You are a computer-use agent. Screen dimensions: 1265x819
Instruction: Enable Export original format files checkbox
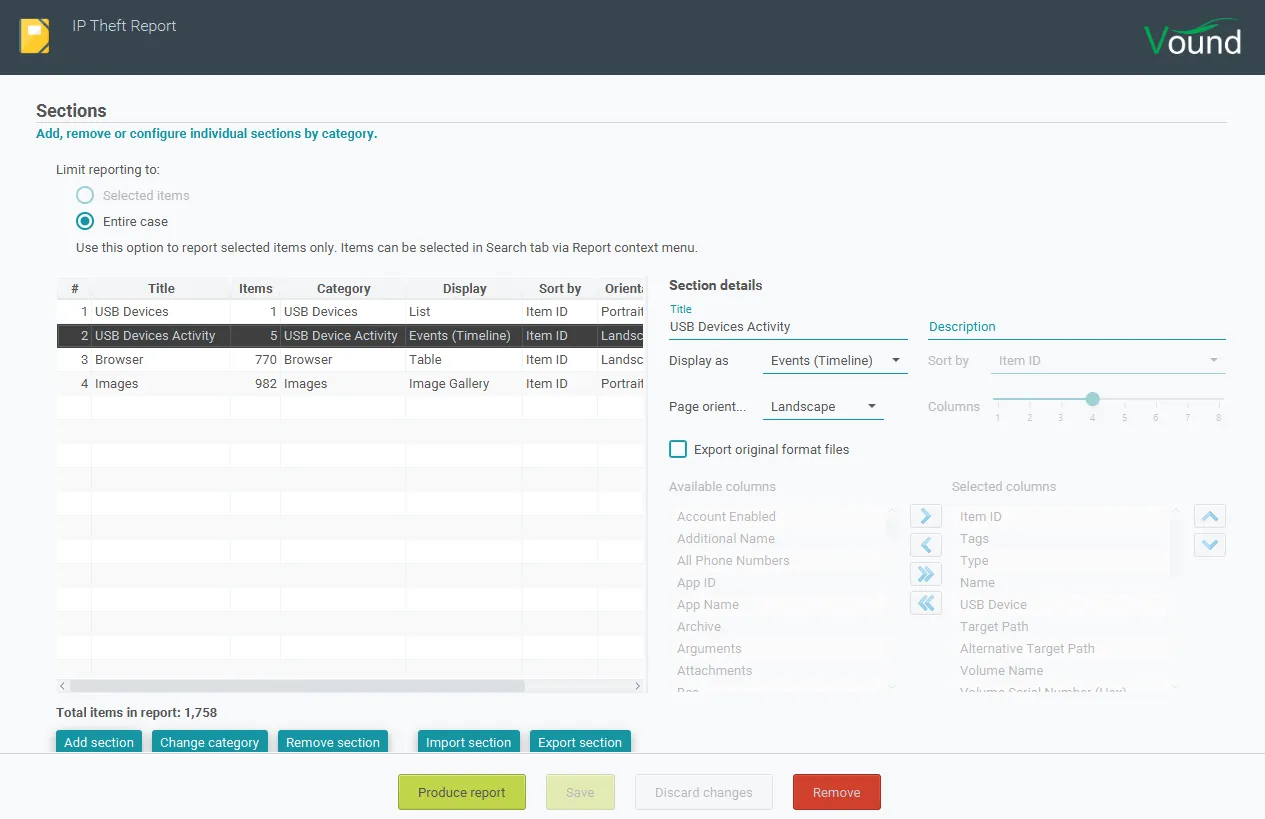[x=678, y=449]
